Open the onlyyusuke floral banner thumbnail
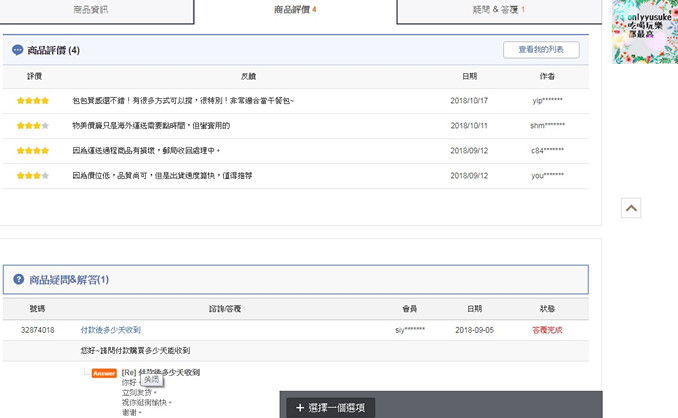The width and height of the screenshot is (678, 418). (x=645, y=32)
